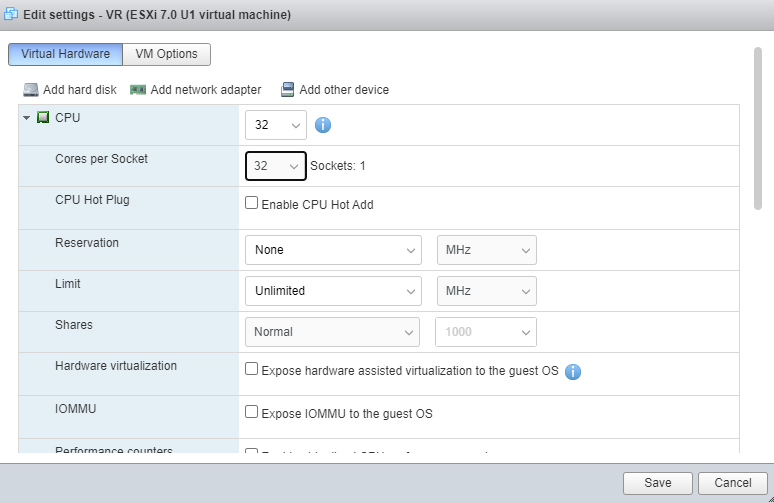Click the Add other device icon

pyautogui.click(x=287, y=90)
